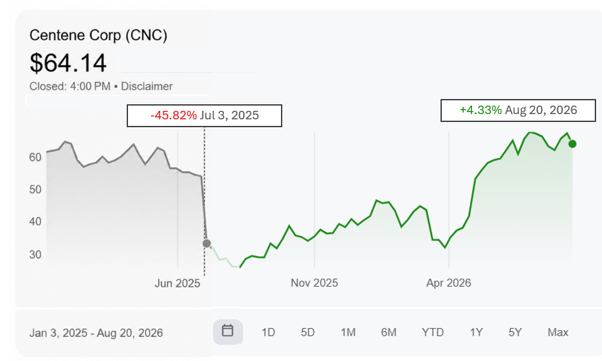Click the gray Jul 3, 2025 chart marker
Screen dimensions: 602x361
click(x=207, y=243)
